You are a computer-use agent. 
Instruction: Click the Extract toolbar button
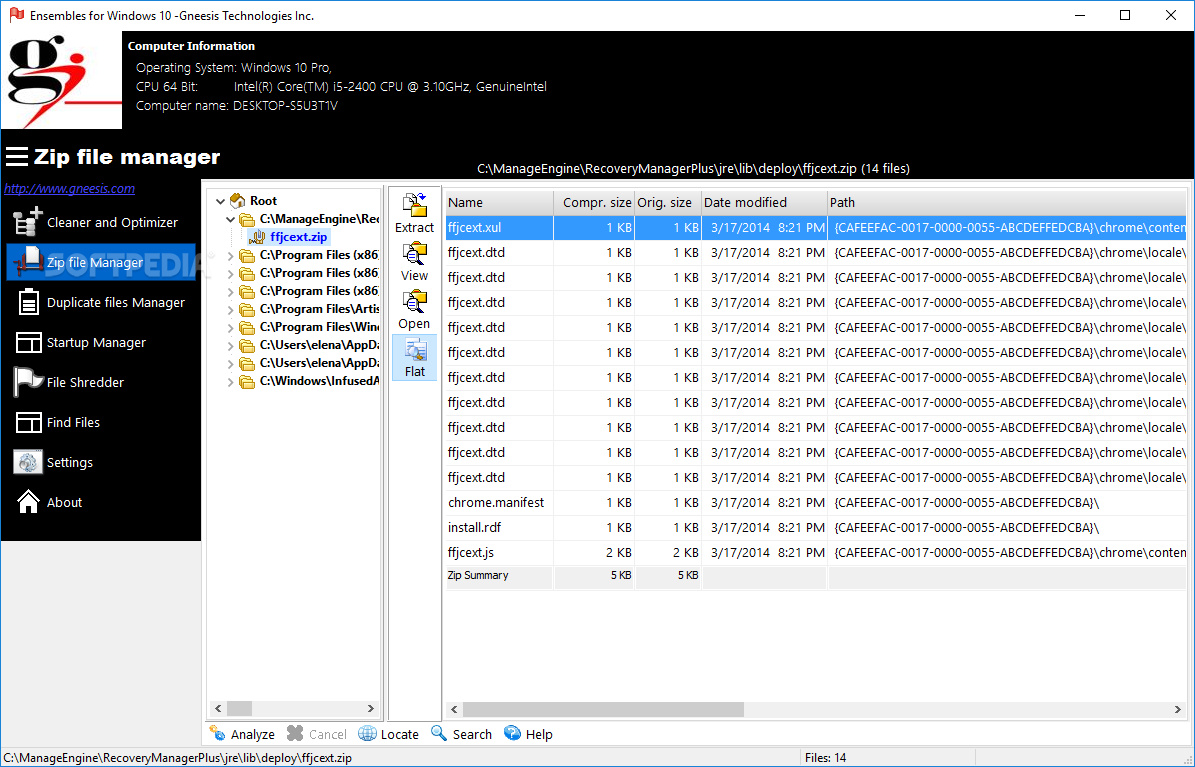[415, 213]
